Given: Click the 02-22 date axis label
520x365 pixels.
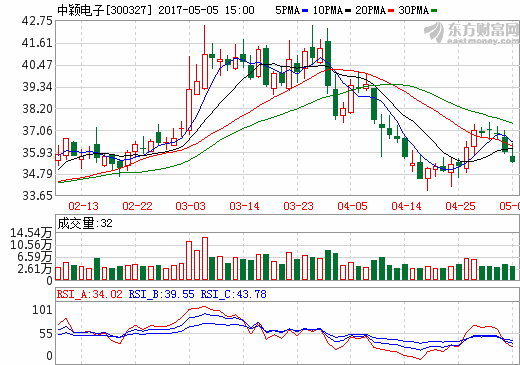Looking at the screenshot, I should (x=137, y=206).
